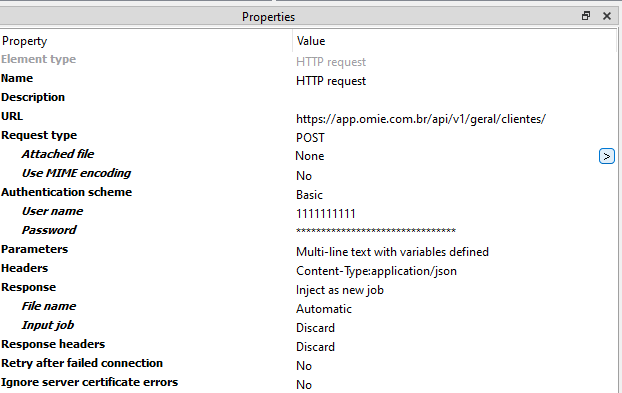
Task: Edit the Name value HTTP request
Action: coord(331,81)
